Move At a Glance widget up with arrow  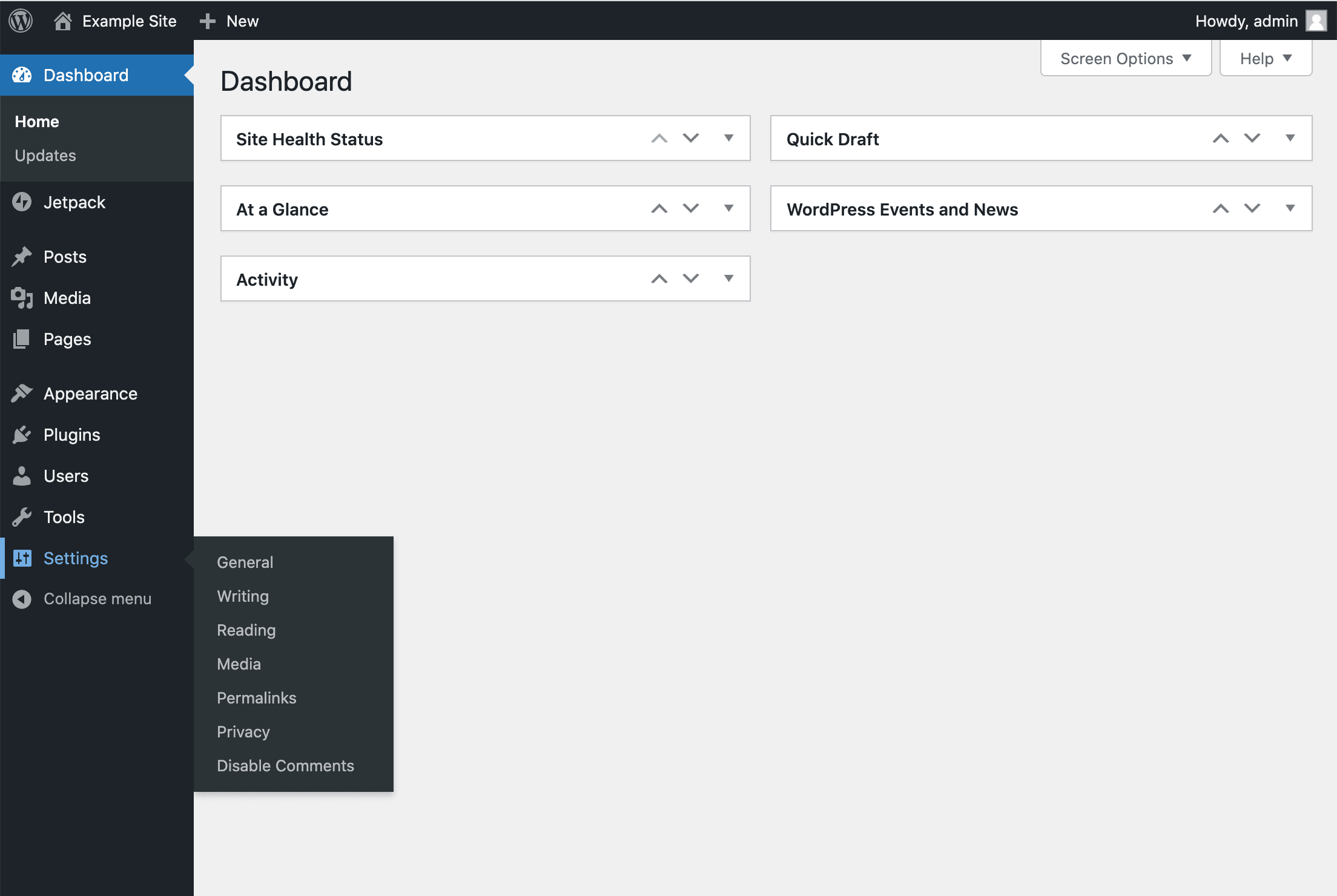click(659, 208)
